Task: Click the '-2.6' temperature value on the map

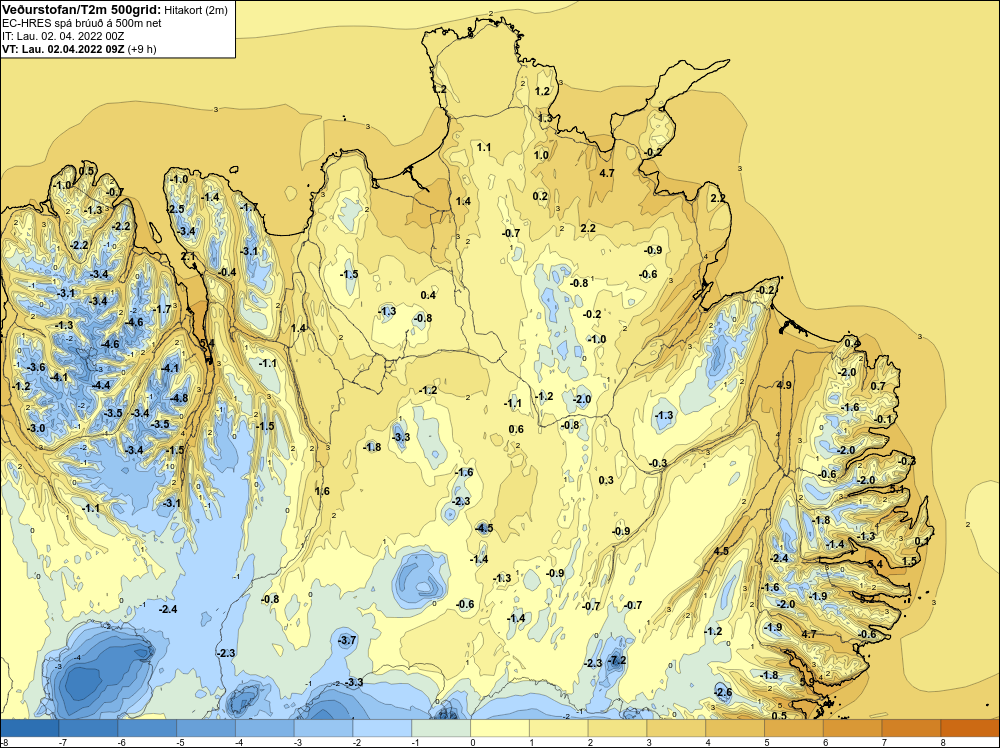Action: coord(723,693)
